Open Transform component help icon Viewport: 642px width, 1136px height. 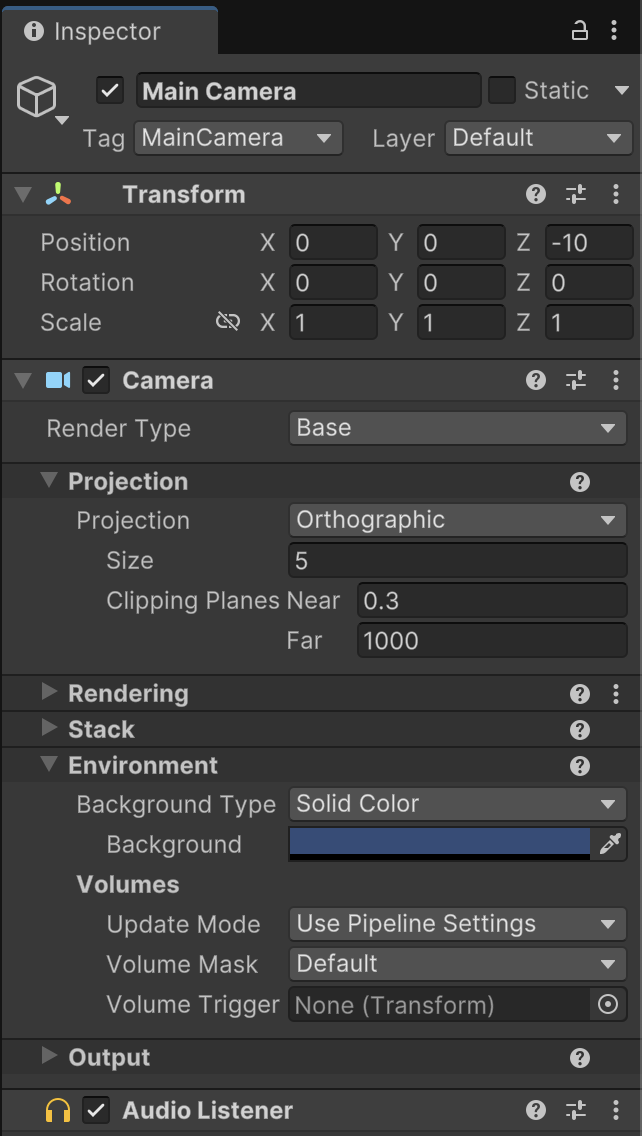(x=535, y=194)
